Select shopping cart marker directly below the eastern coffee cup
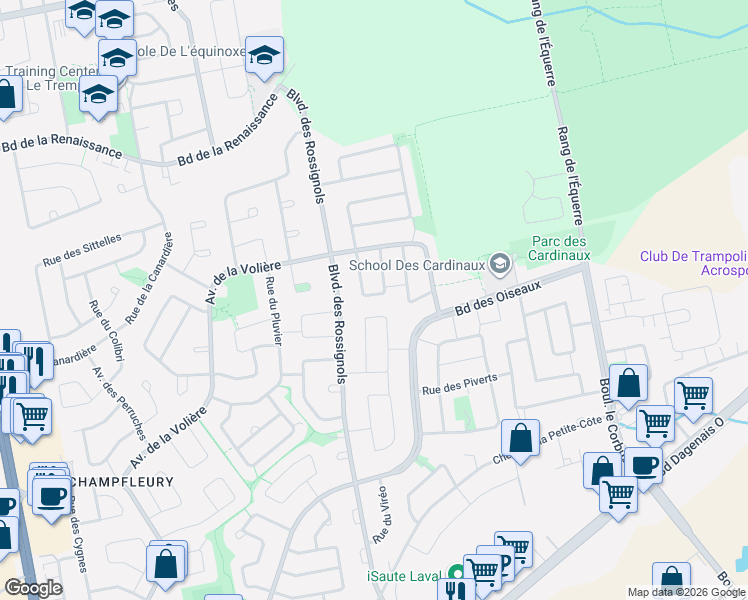 click(x=619, y=498)
